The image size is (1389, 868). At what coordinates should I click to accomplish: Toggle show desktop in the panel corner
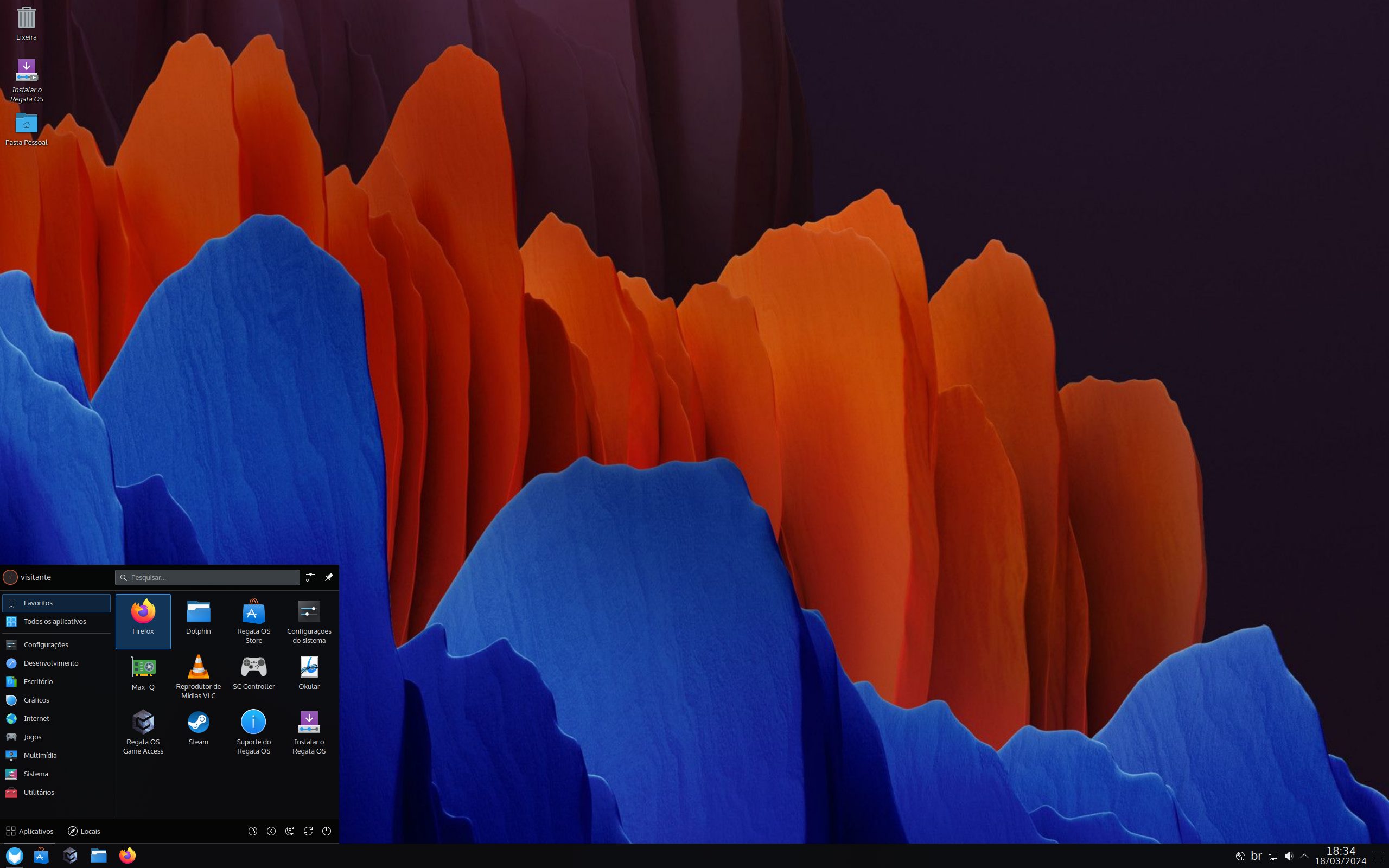click(1378, 856)
